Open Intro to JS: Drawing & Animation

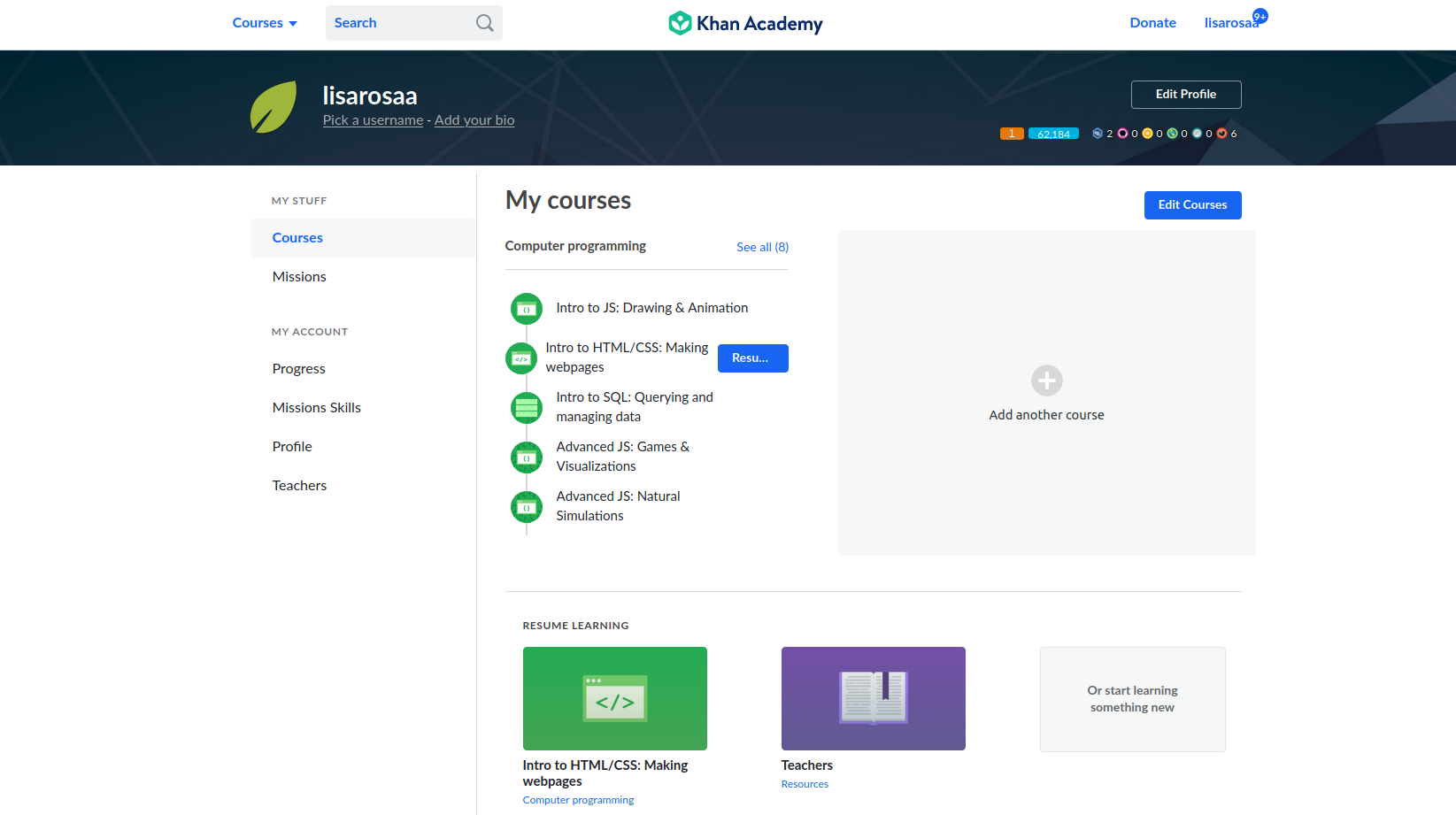pos(651,308)
